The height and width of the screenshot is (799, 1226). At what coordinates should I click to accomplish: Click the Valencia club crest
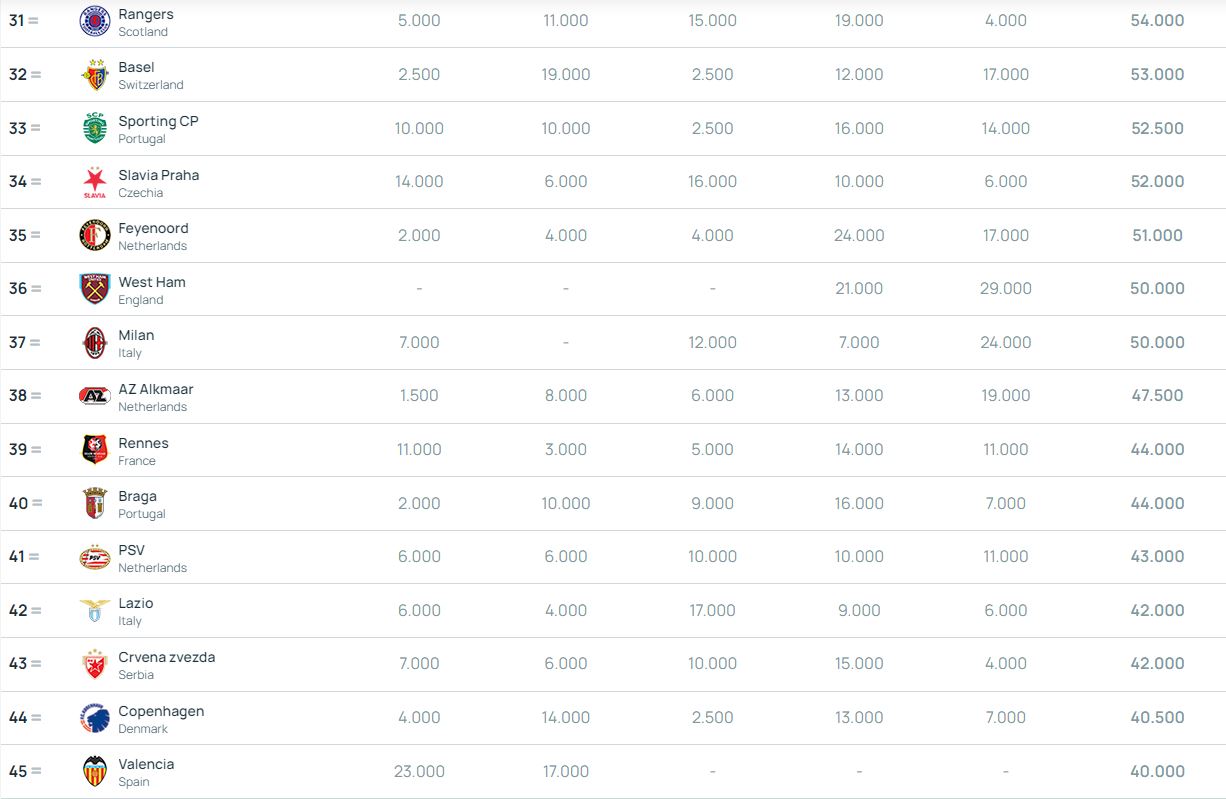click(95, 771)
